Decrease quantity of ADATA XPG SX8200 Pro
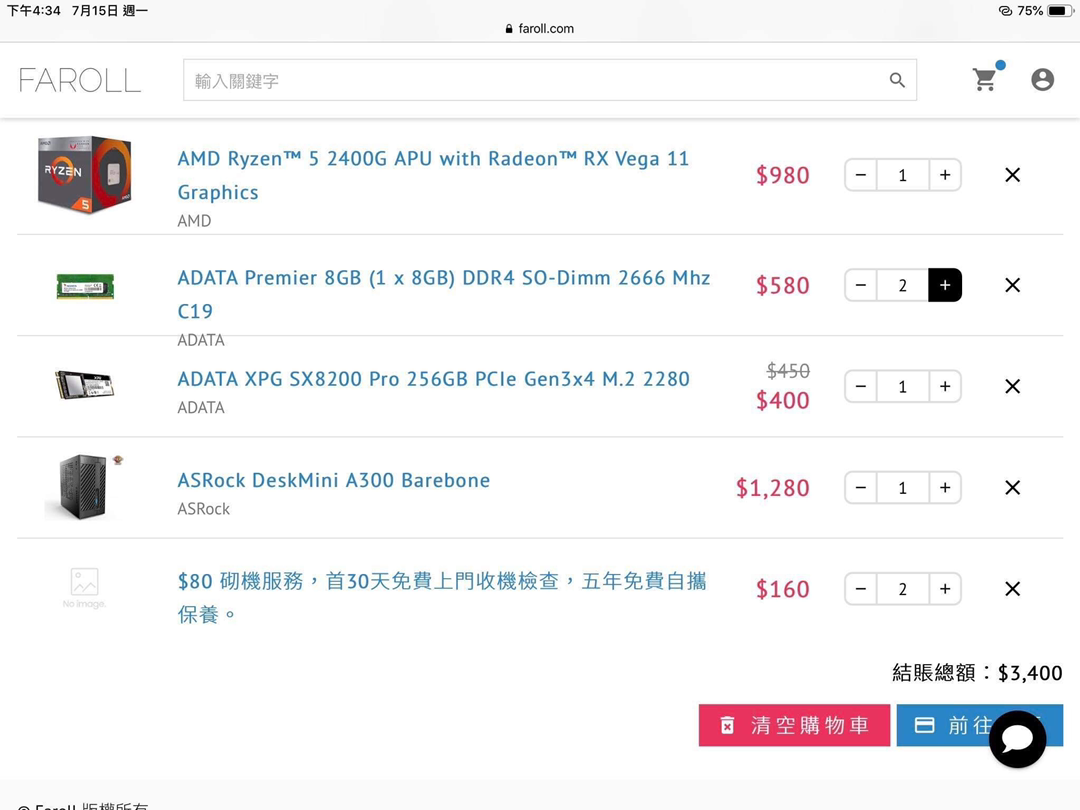1080x810 pixels. 860,386
